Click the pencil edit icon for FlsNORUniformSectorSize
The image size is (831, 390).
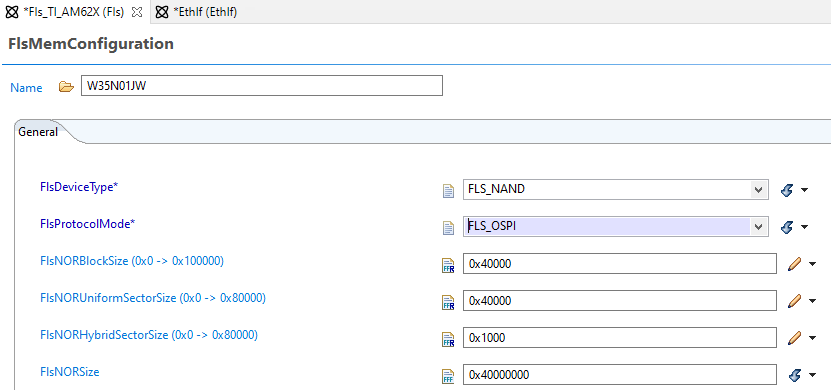pyautogui.click(x=794, y=301)
